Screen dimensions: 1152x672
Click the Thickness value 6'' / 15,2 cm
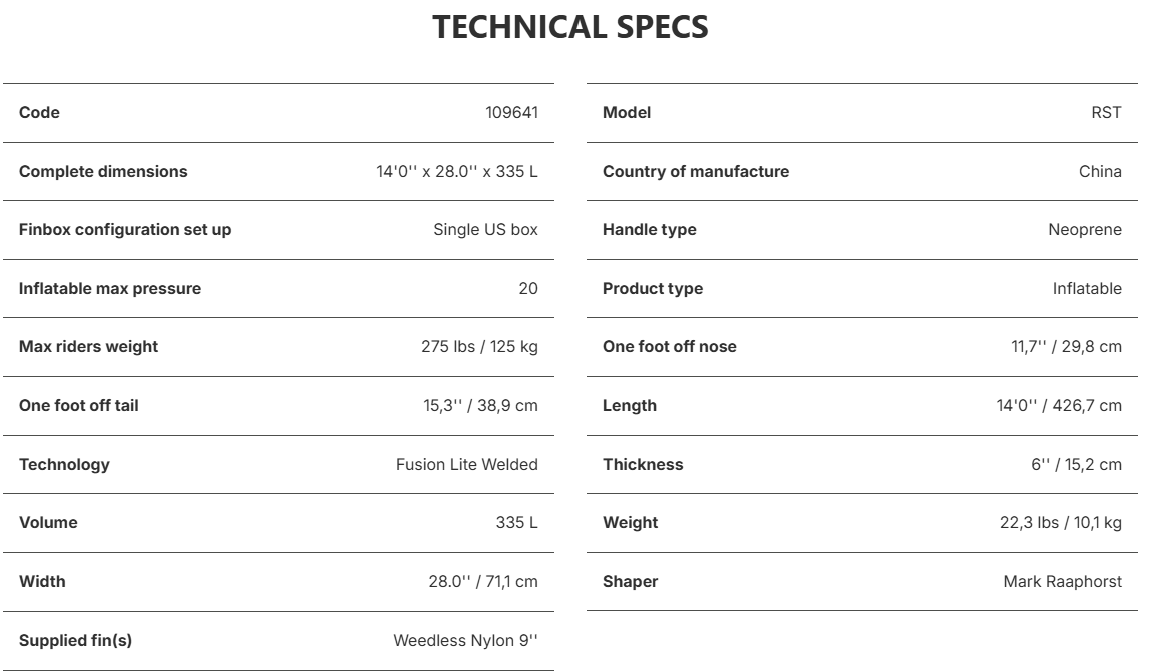[x=1076, y=464]
